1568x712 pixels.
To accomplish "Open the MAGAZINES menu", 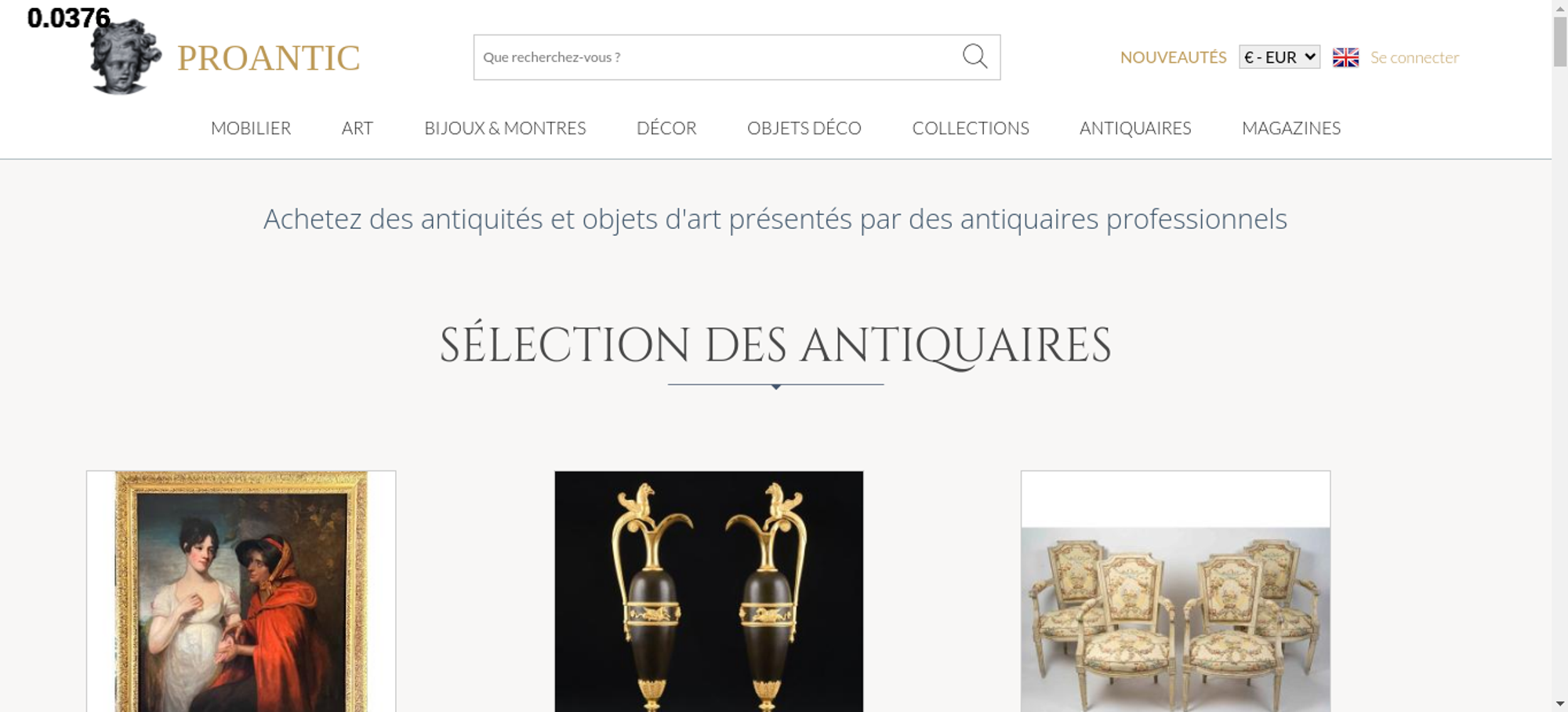I will pos(1291,128).
